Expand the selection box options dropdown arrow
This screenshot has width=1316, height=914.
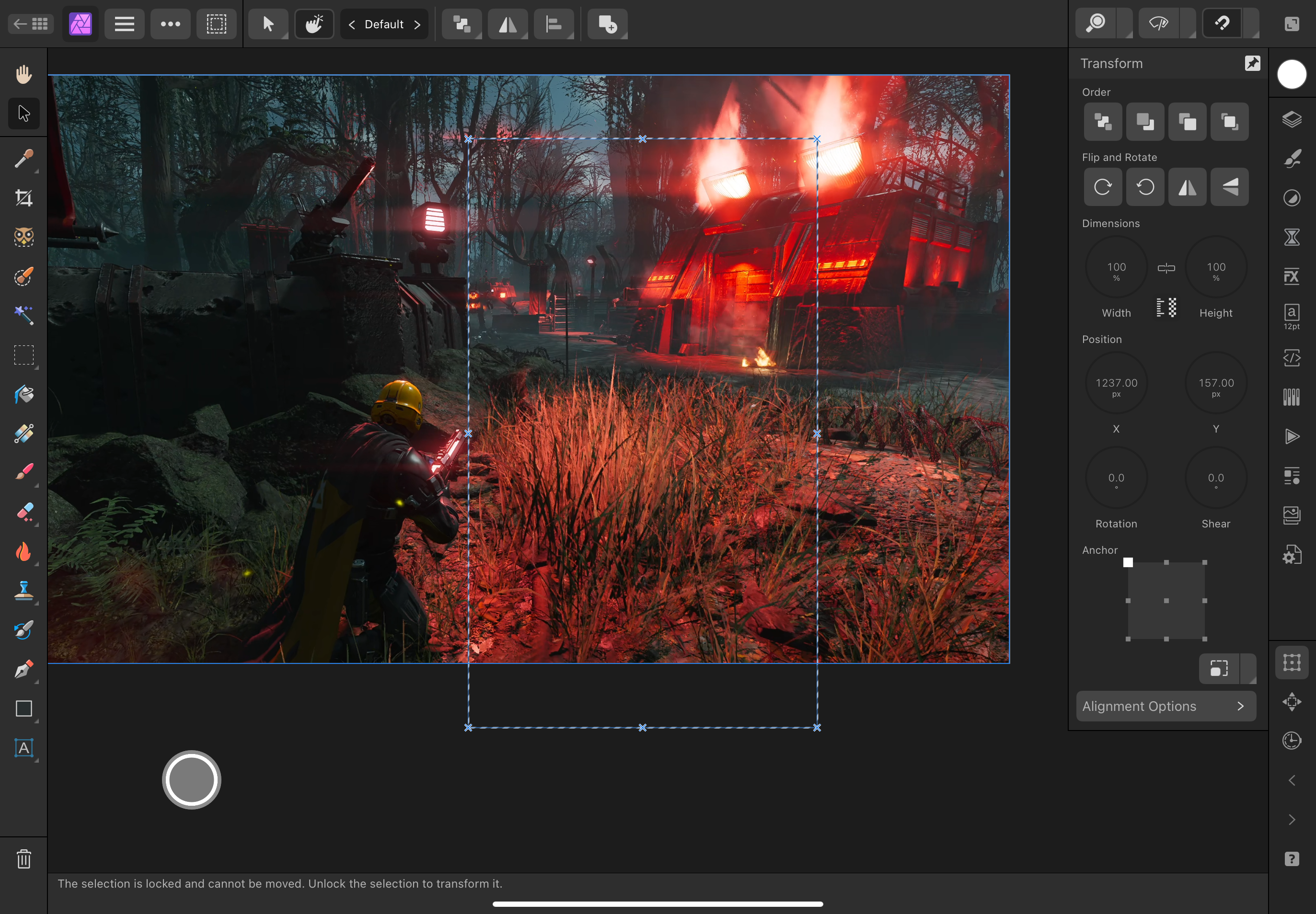(1249, 668)
